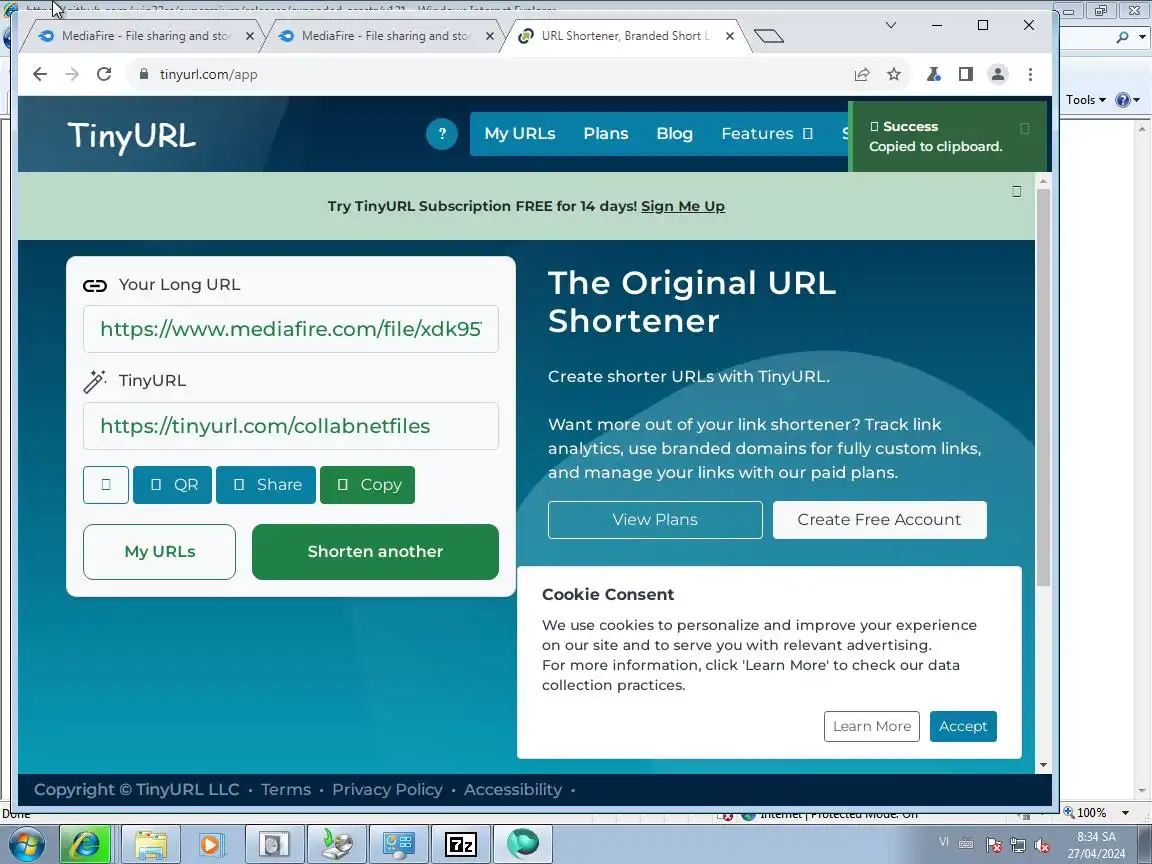The height and width of the screenshot is (864, 1152).
Task: Click the share page icon in address bar
Action: (862, 74)
